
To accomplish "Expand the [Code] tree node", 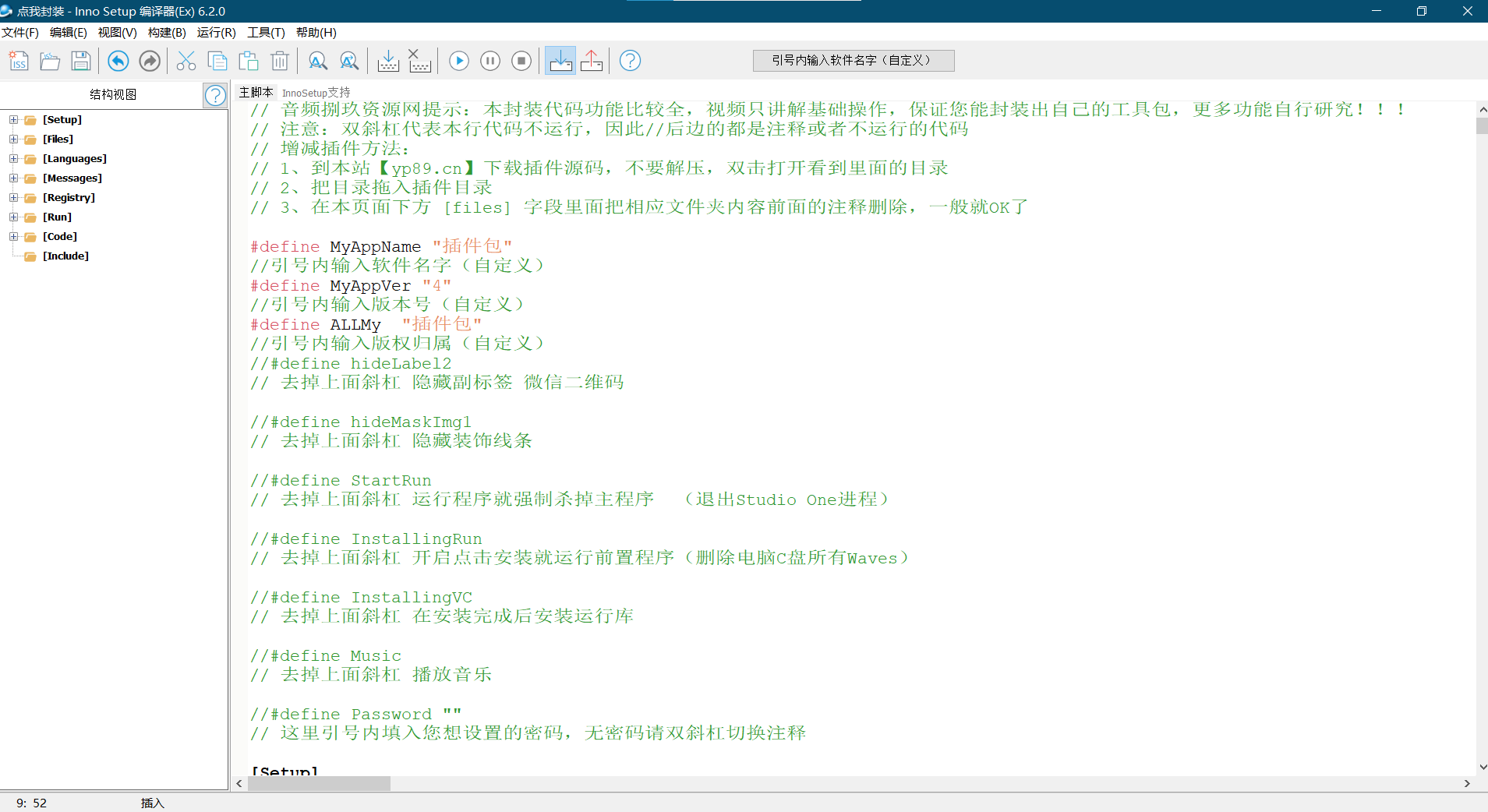I will tap(13, 237).
